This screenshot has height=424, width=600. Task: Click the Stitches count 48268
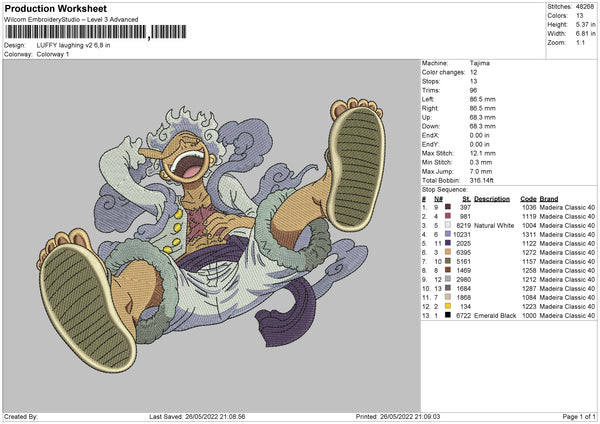[x=585, y=7]
